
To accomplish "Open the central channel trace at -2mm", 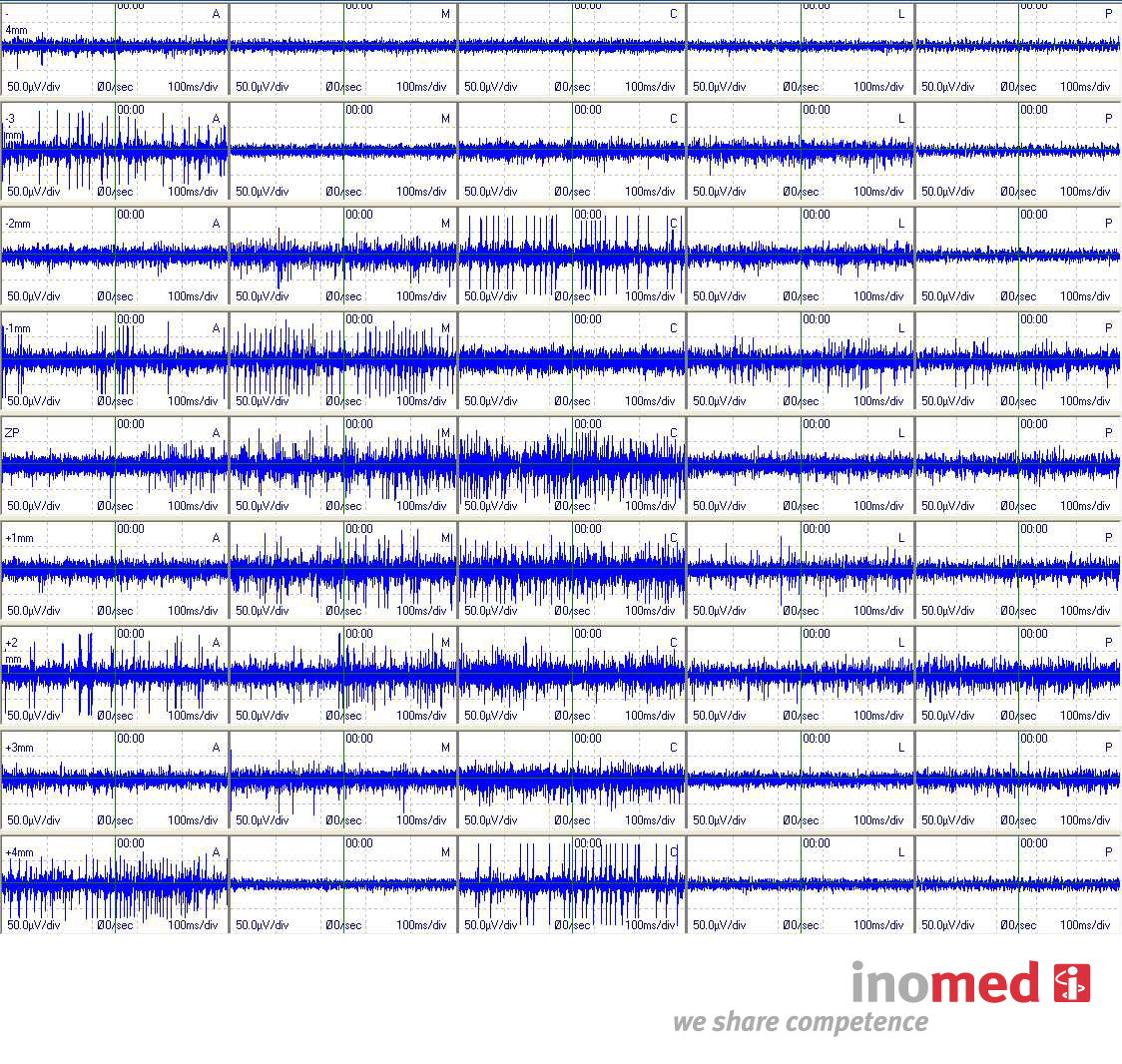I will pos(571,256).
